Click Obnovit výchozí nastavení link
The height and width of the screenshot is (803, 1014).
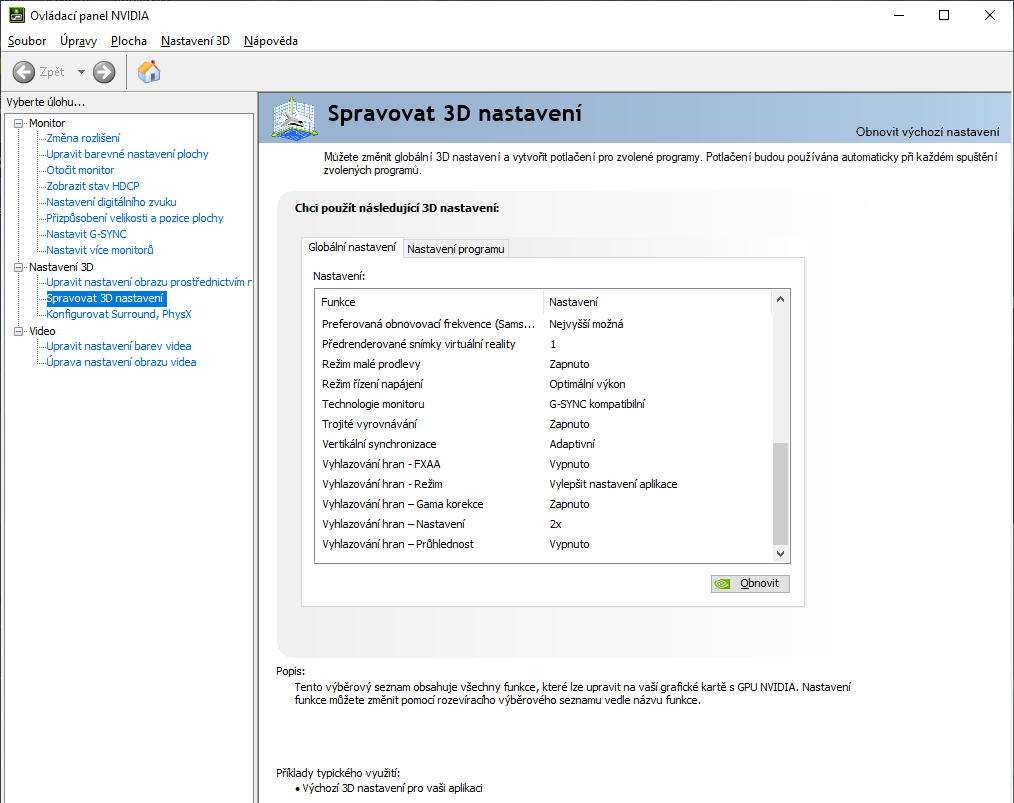(x=927, y=132)
